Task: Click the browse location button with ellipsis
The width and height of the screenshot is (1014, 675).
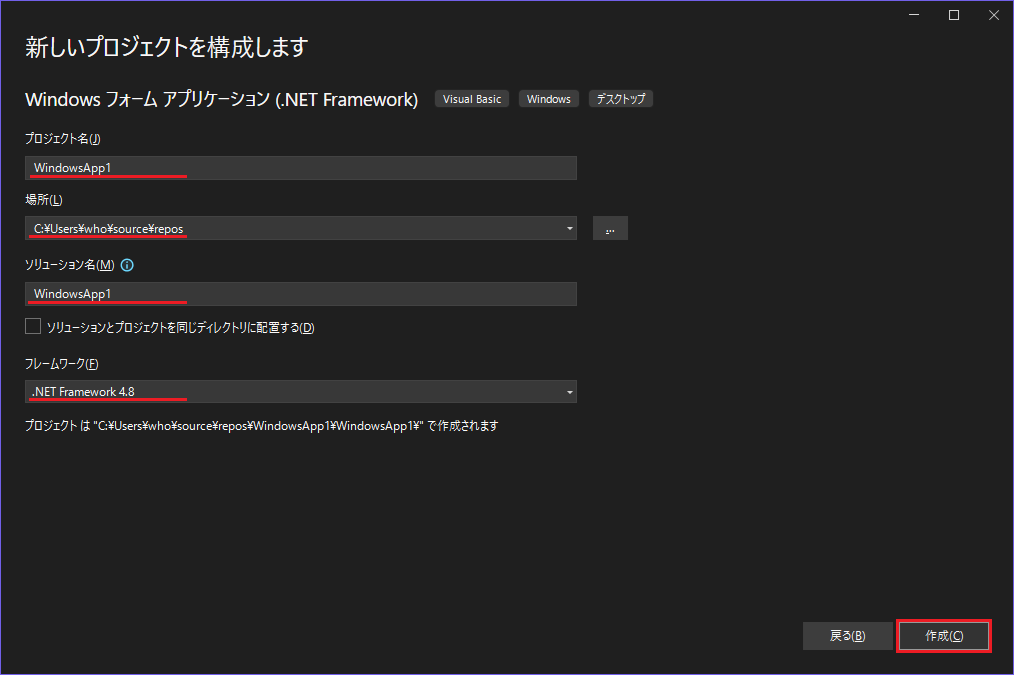Action: 610,228
